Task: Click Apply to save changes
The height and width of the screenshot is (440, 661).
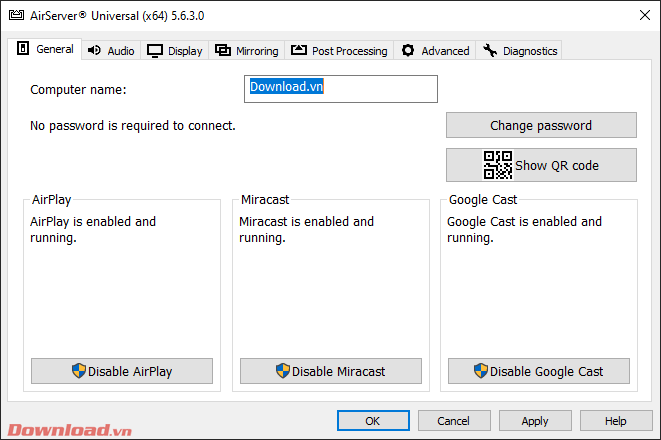Action: (535, 421)
